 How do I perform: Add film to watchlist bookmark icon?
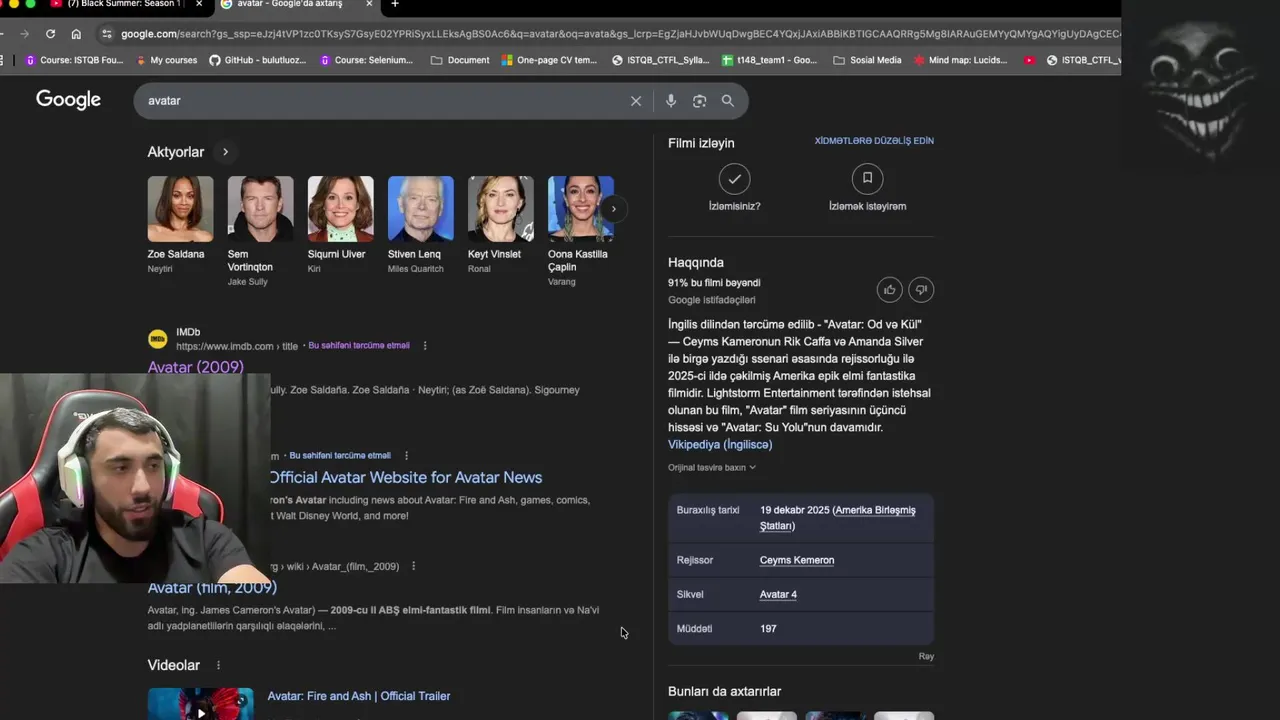(x=867, y=179)
